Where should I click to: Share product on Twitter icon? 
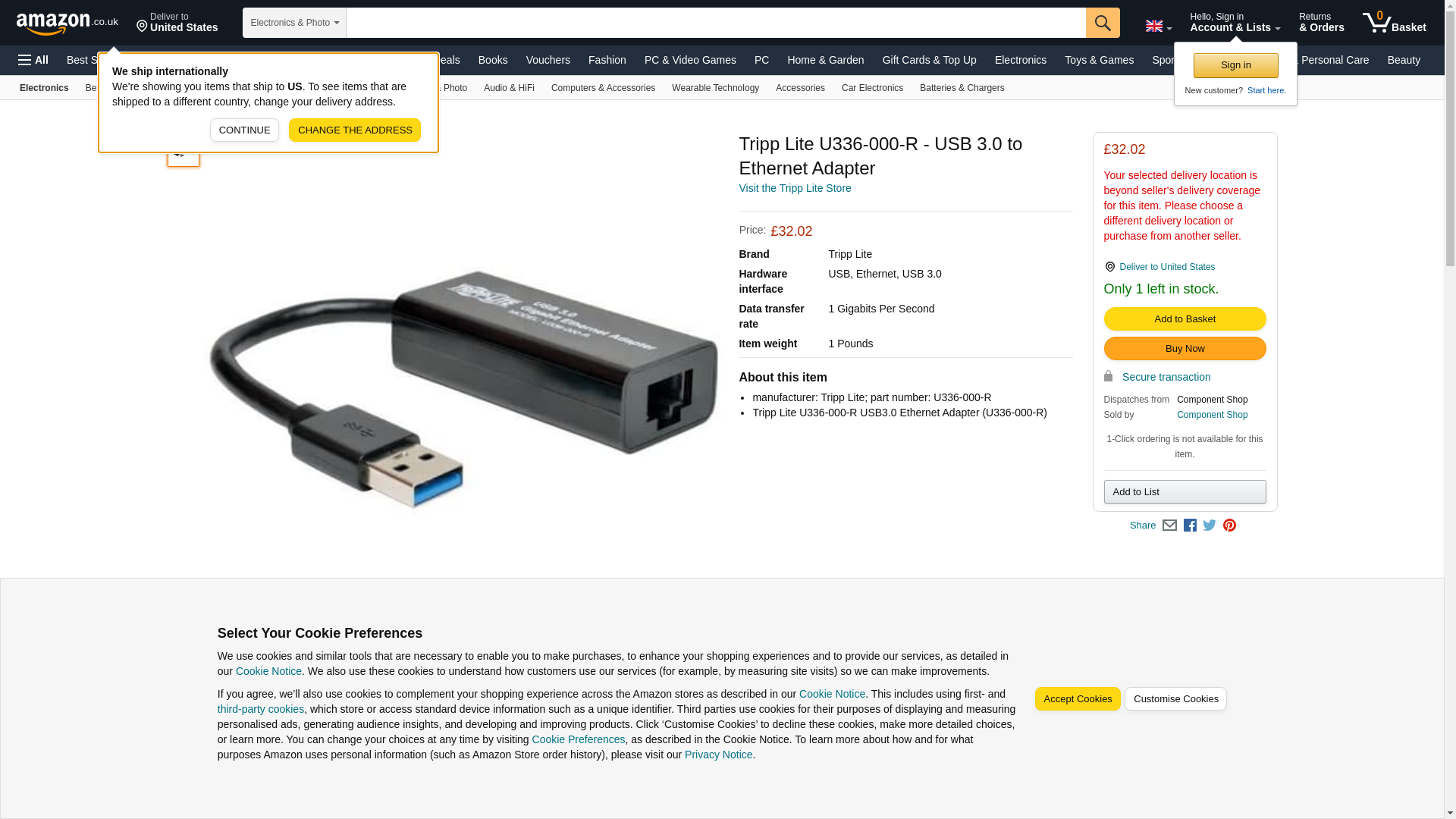coord(1210,526)
